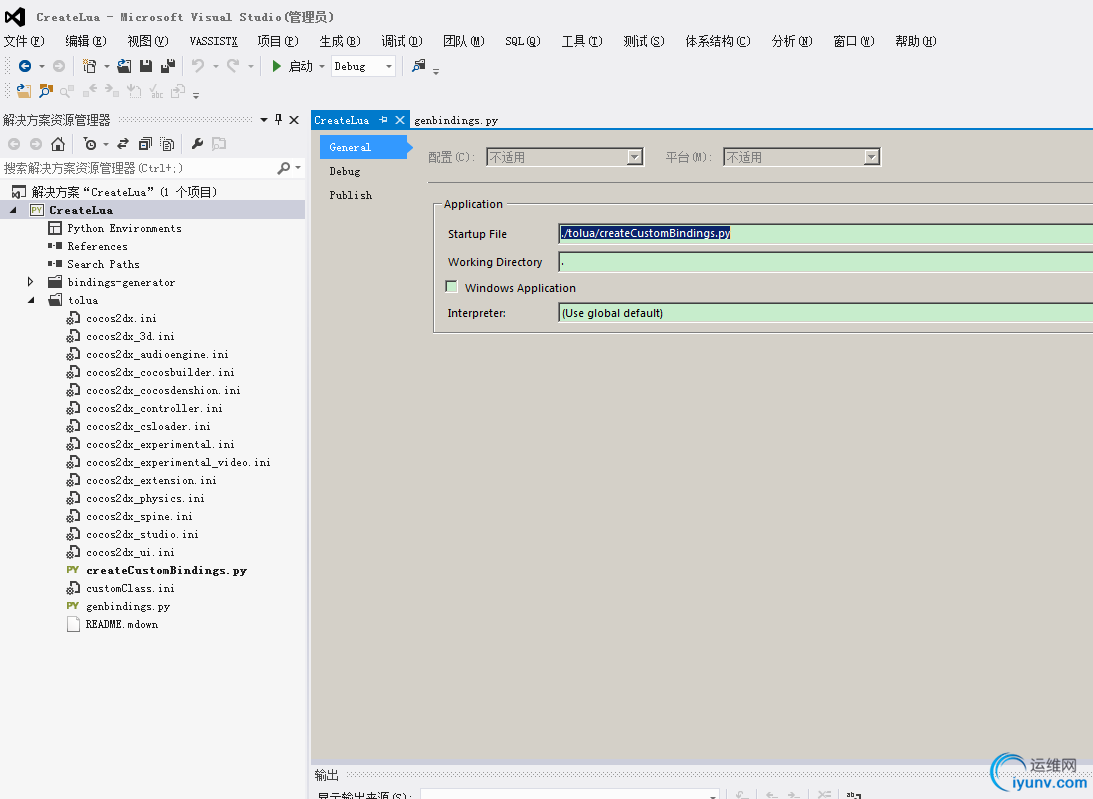Open the pending changes filter dropdown arrow

pyautogui.click(x=106, y=144)
